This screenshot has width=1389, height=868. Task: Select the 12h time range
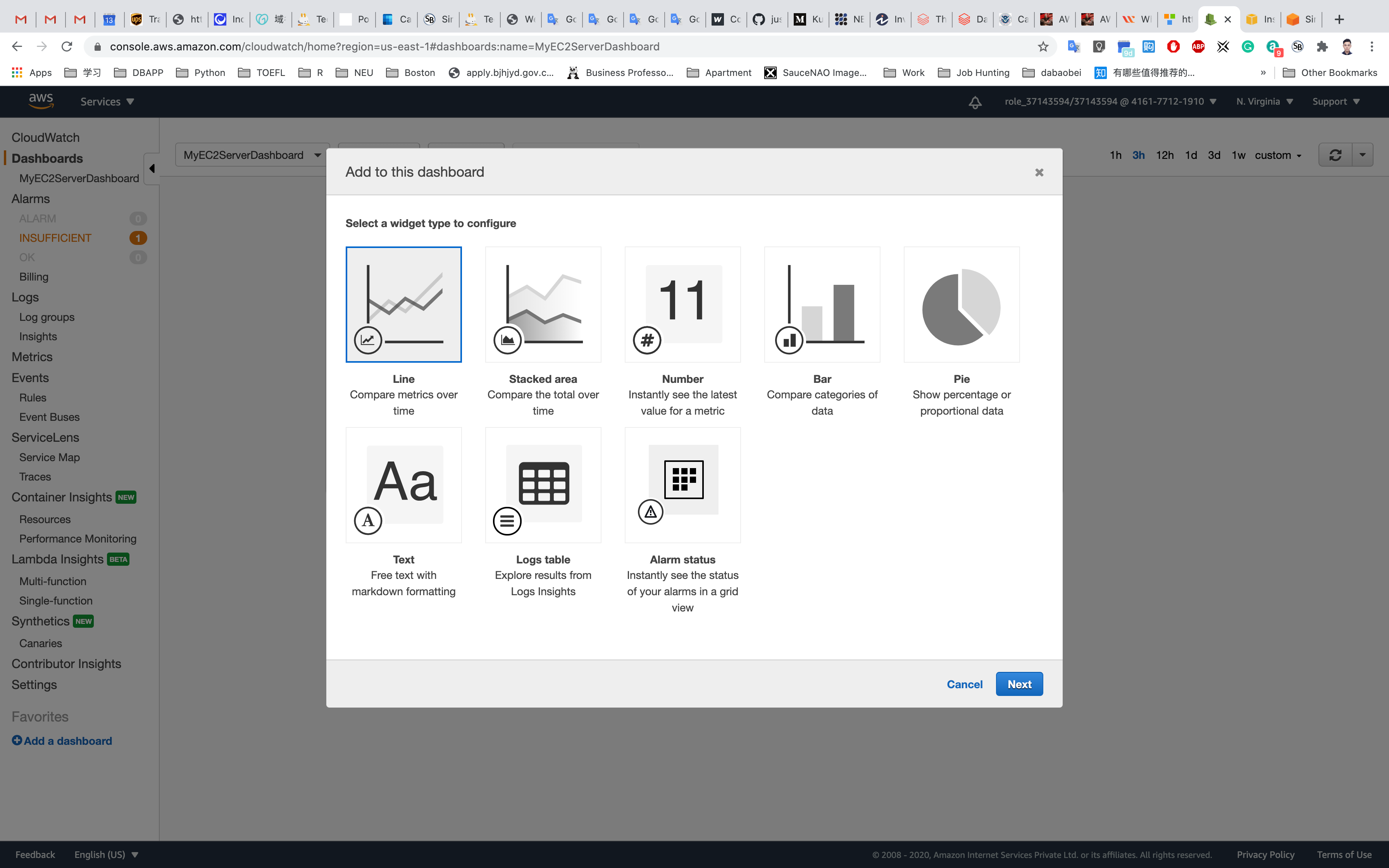tap(1164, 155)
